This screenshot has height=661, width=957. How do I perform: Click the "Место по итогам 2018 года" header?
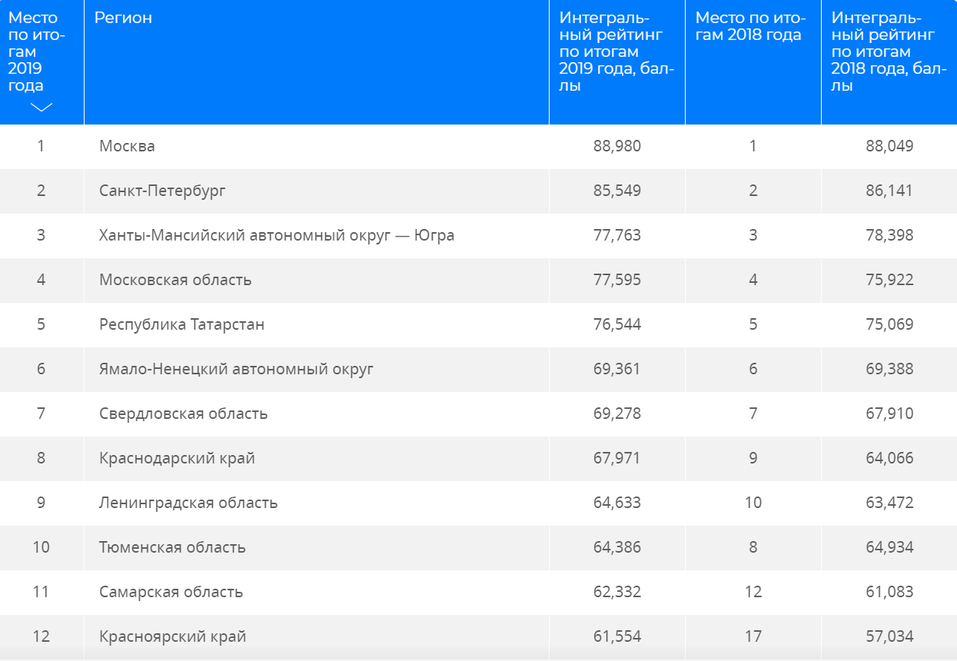pos(748,27)
